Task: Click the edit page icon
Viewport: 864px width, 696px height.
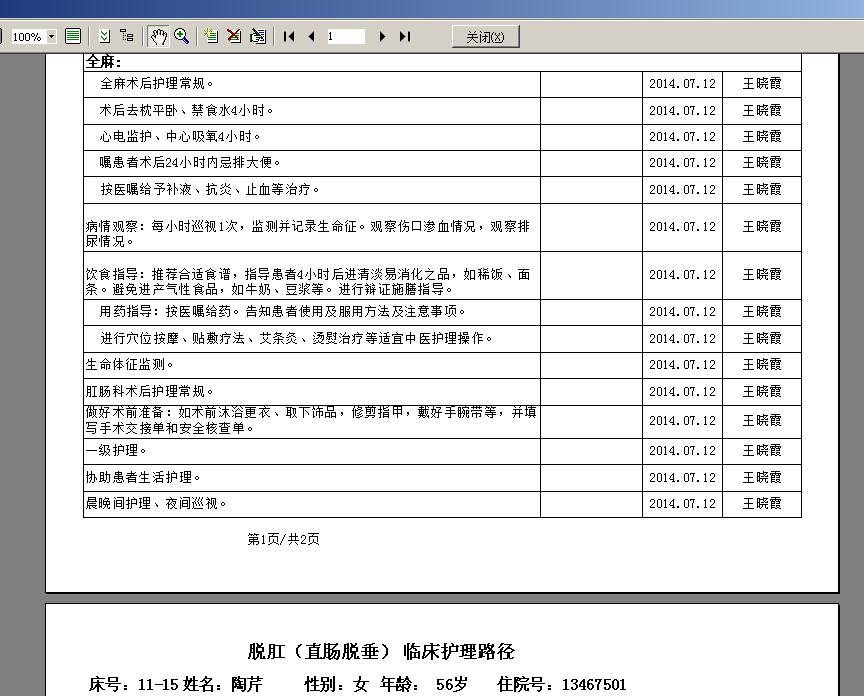Action: pyautogui.click(x=258, y=36)
